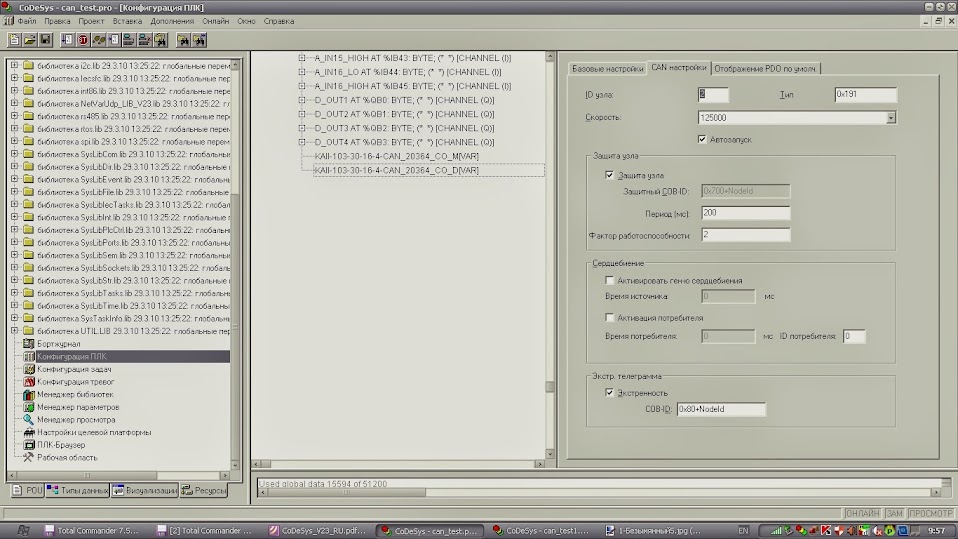Viewport: 958px width, 539px height.
Task: Click the Find (binoculars) toolbar icon
Action: (183, 40)
